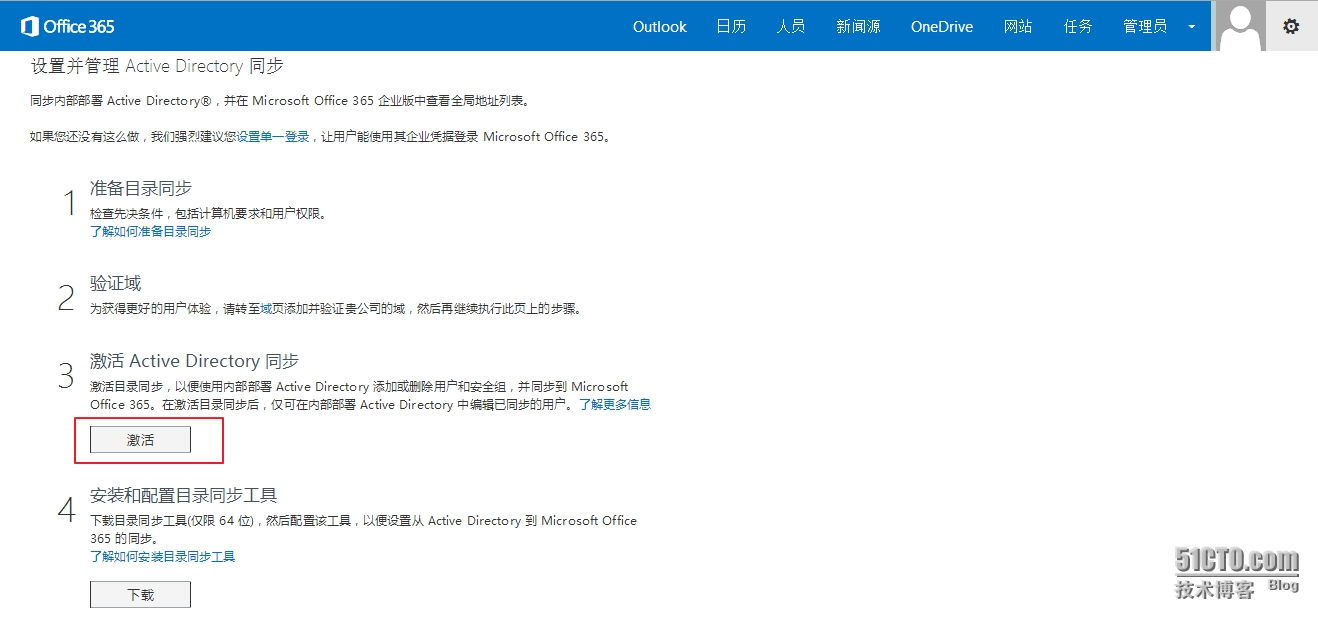Click the 域 link in step 2
The width and height of the screenshot is (1318, 618).
pyautogui.click(x=266, y=309)
